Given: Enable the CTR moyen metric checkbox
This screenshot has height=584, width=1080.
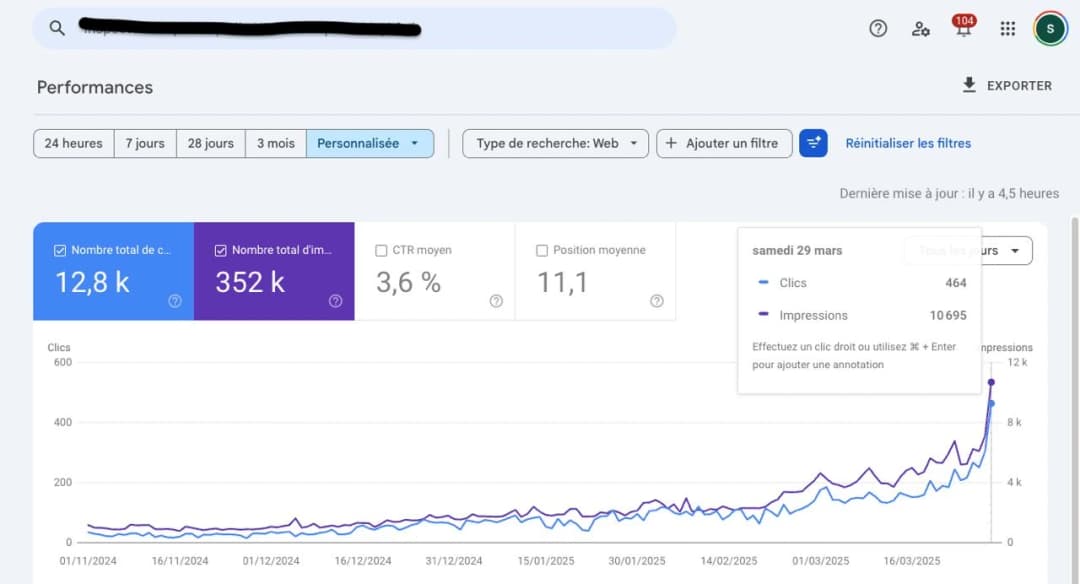Looking at the screenshot, I should click(382, 249).
